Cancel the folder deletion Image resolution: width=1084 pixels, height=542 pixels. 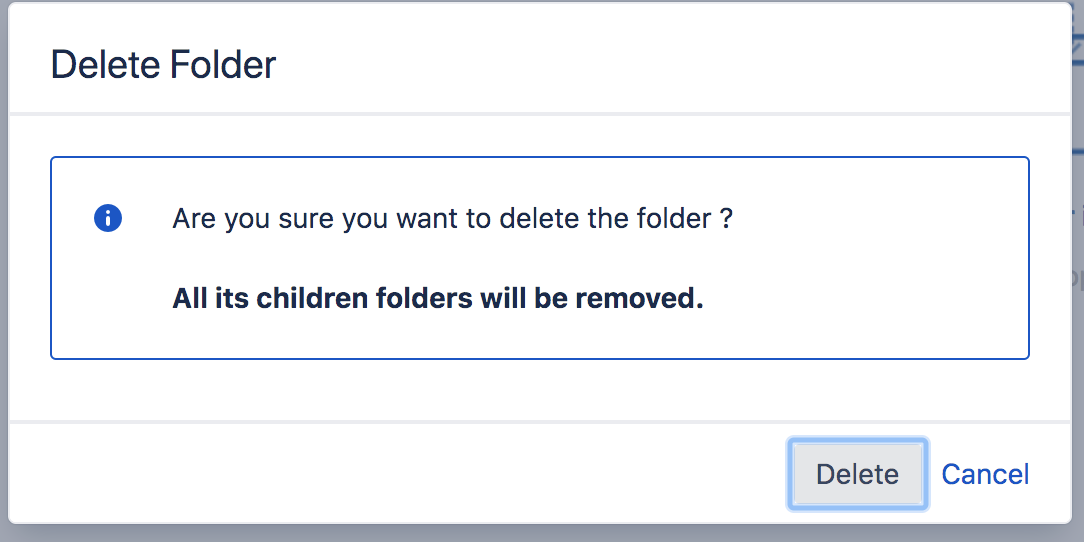coord(985,474)
